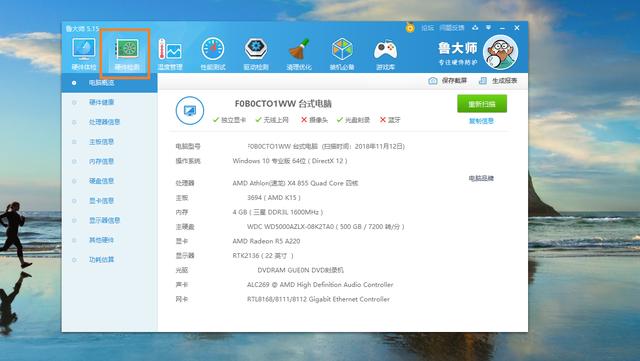Viewport: 640px width, 361px height.
Task: Click 生成报表 to generate report
Action: point(498,81)
